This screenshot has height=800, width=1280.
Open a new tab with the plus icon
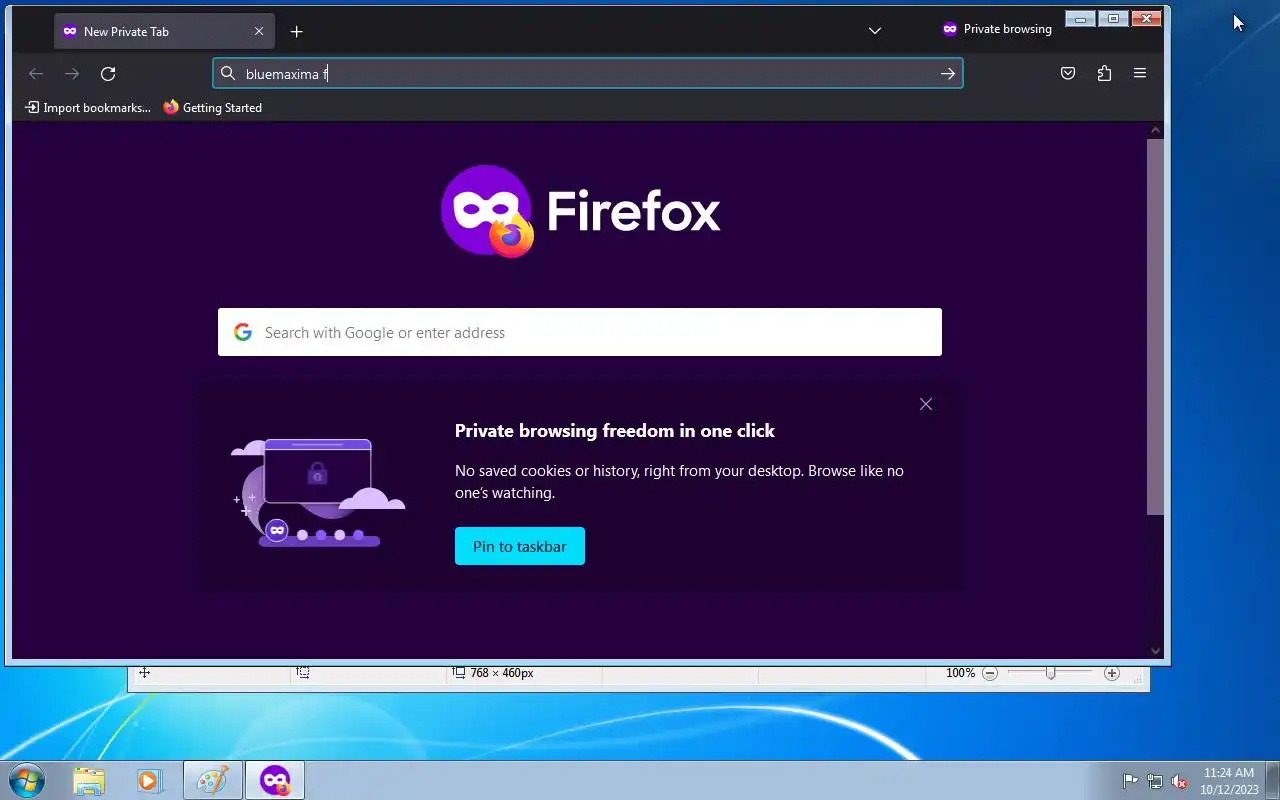pos(296,32)
